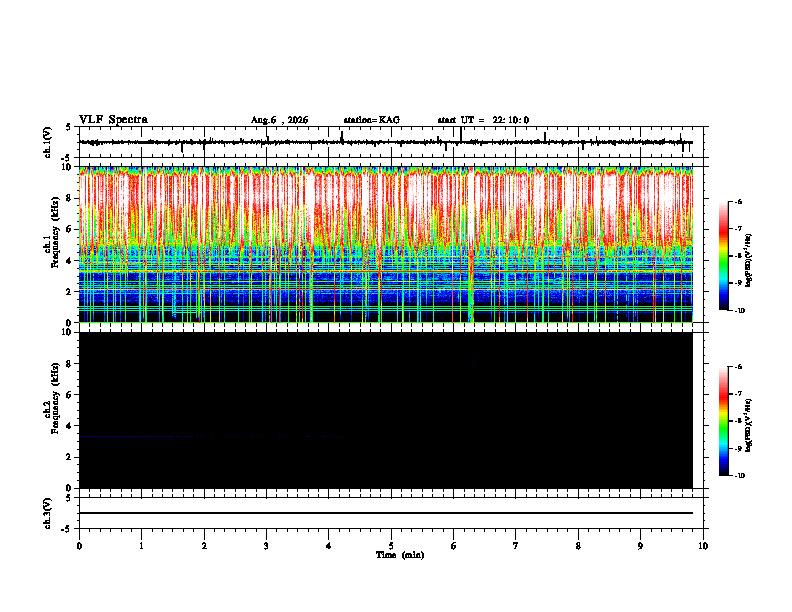Viewport: 792px width, 612px height.
Task: Click the start UT 22:10:0 label
Action: click(x=483, y=120)
